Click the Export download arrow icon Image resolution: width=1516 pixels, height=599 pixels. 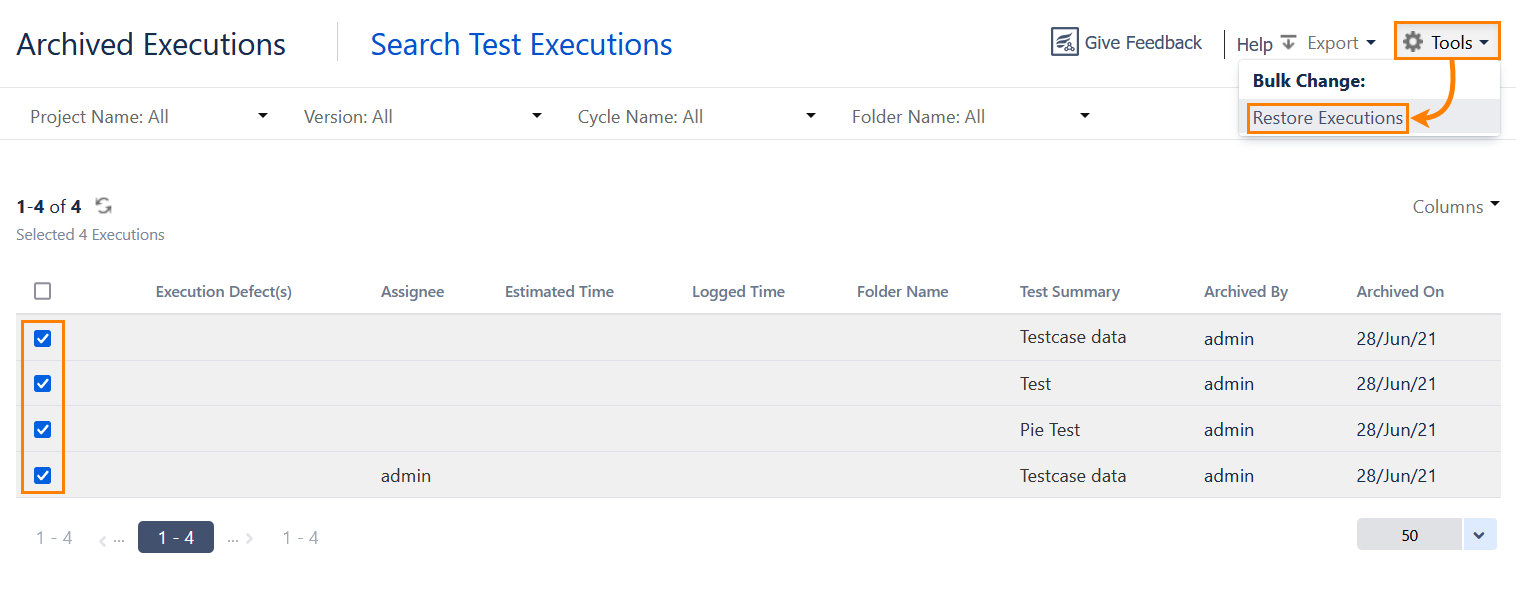click(1289, 42)
